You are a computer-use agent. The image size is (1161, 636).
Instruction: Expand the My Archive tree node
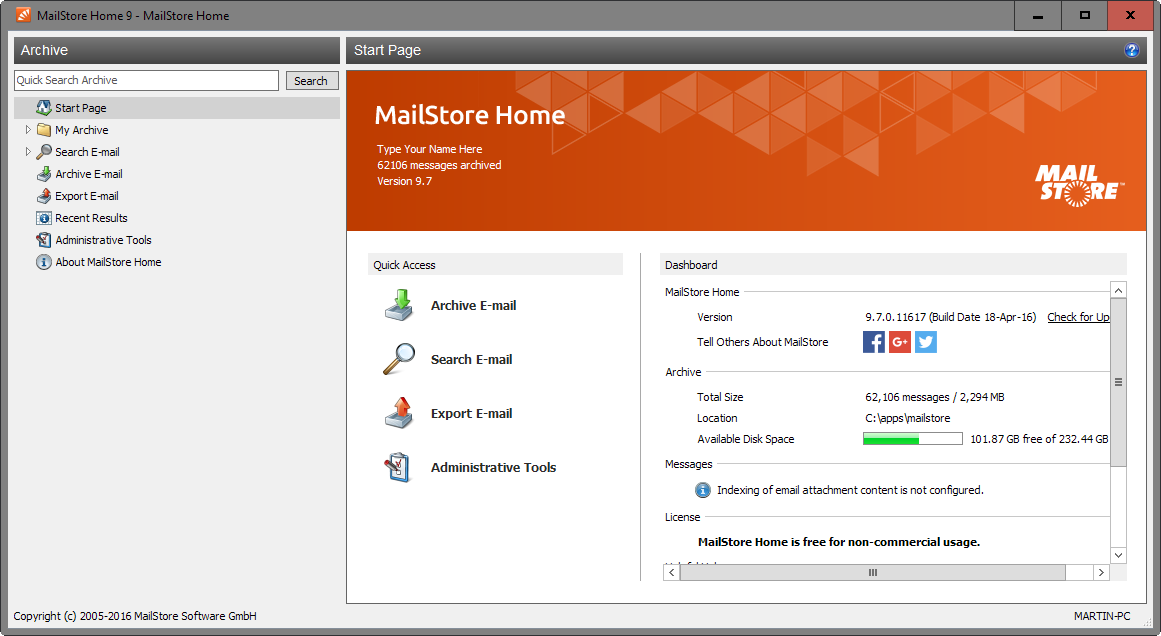click(x=28, y=130)
